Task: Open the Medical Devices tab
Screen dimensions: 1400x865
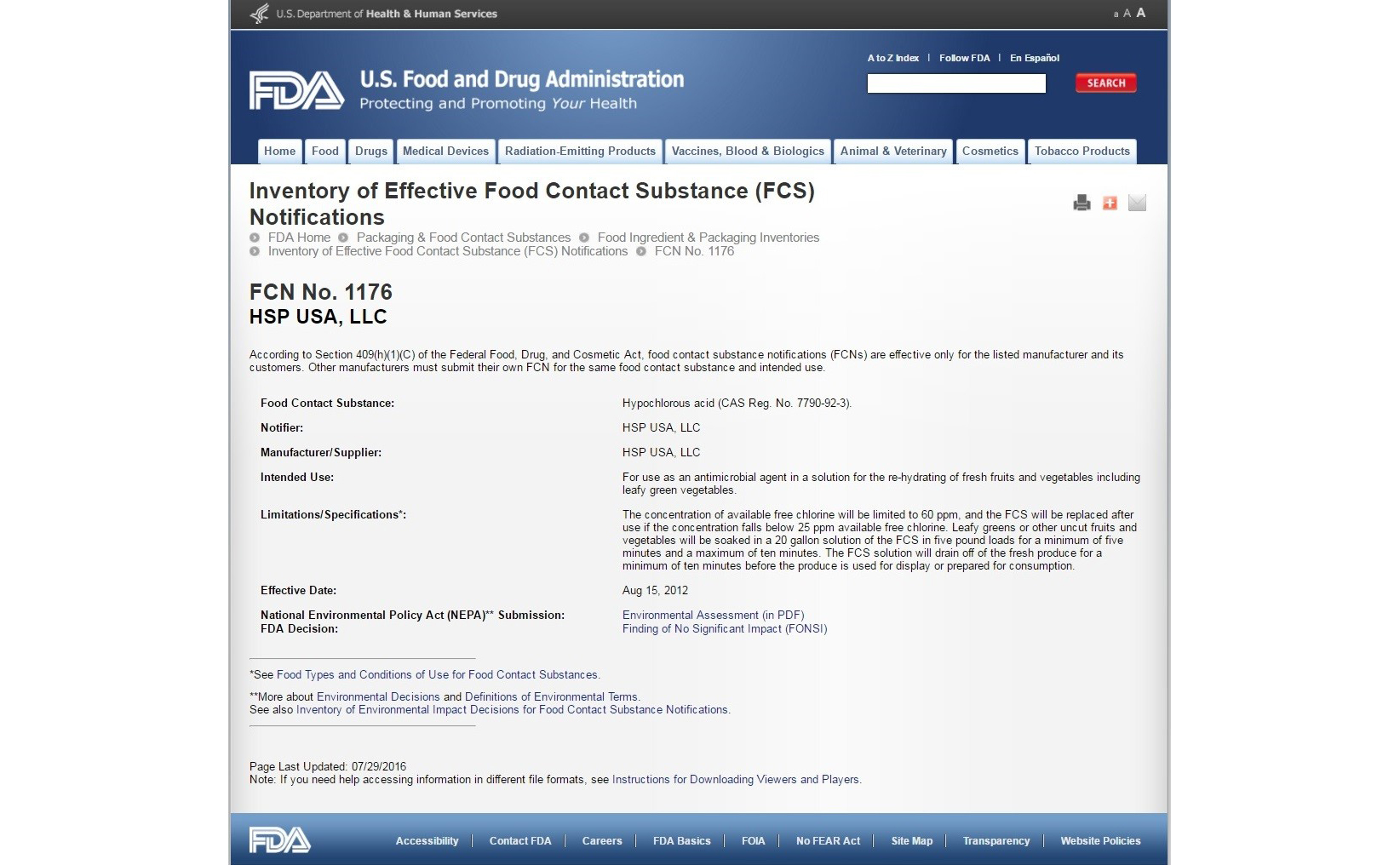Action: (445, 152)
